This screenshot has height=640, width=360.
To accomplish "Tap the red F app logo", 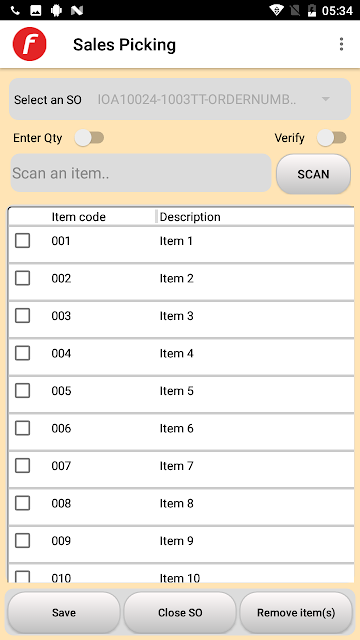I will 29,44.
